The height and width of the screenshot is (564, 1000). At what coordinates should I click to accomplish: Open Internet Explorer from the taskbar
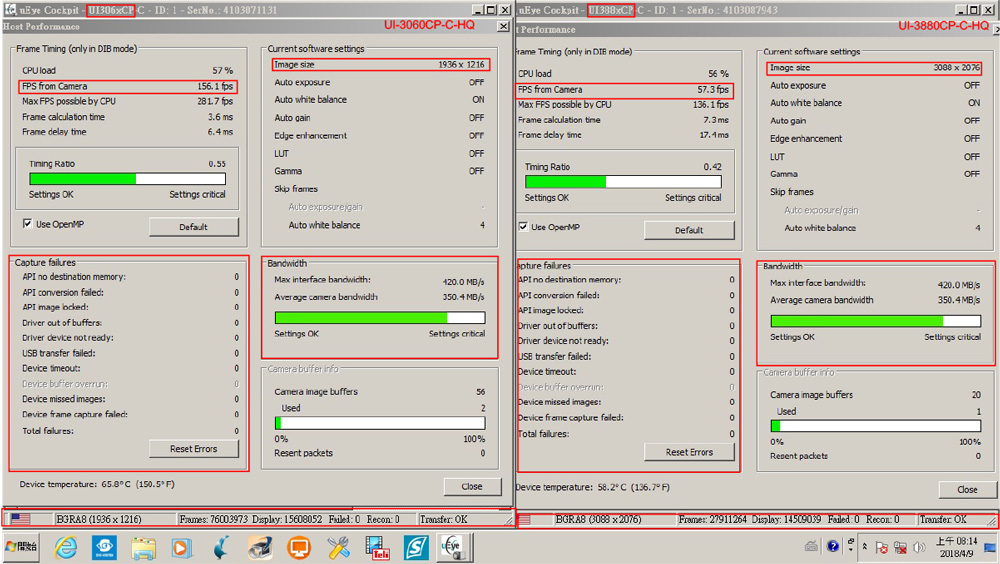click(65, 547)
